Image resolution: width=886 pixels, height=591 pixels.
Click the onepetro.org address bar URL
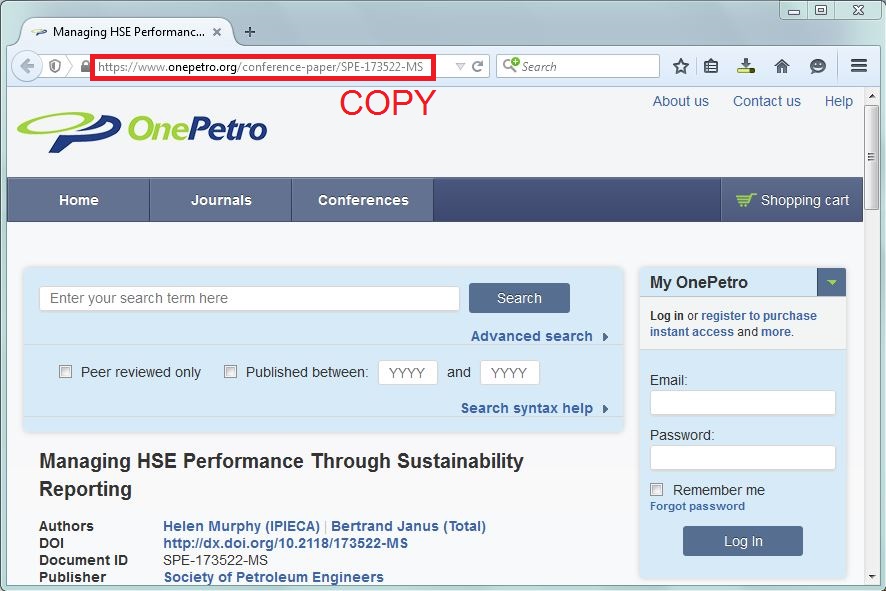tap(261, 67)
